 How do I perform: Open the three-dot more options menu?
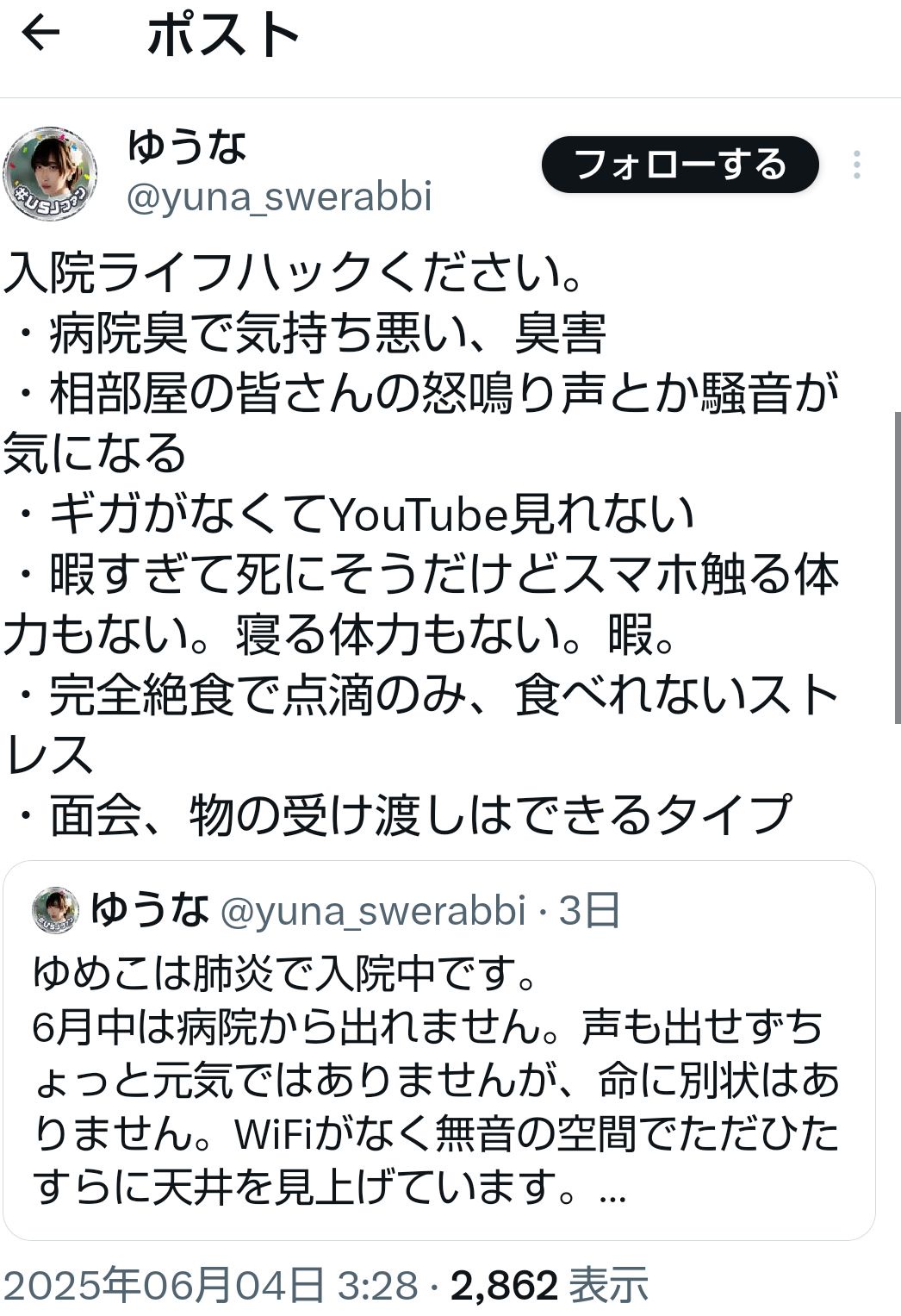pos(856,165)
